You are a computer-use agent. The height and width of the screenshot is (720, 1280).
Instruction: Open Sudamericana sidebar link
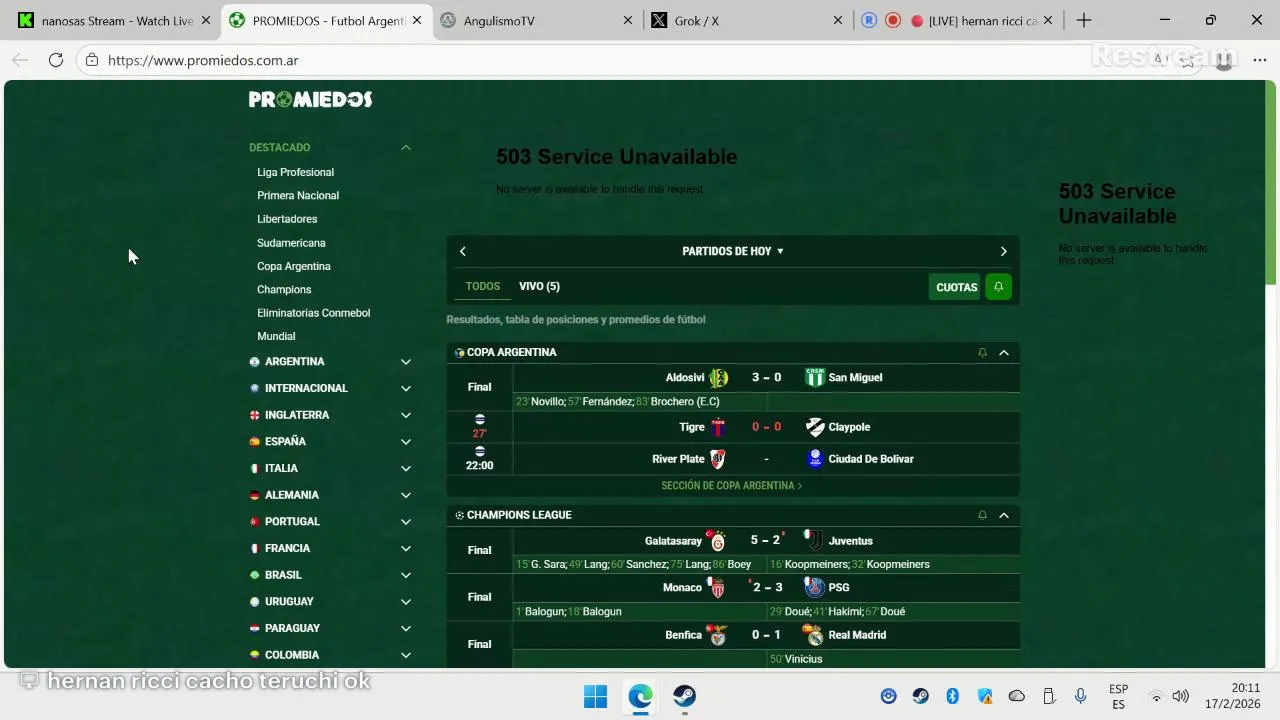(x=291, y=243)
